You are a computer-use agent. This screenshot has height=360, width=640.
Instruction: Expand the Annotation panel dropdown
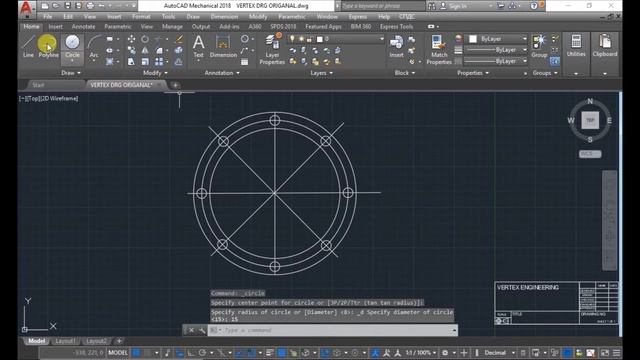coord(222,73)
